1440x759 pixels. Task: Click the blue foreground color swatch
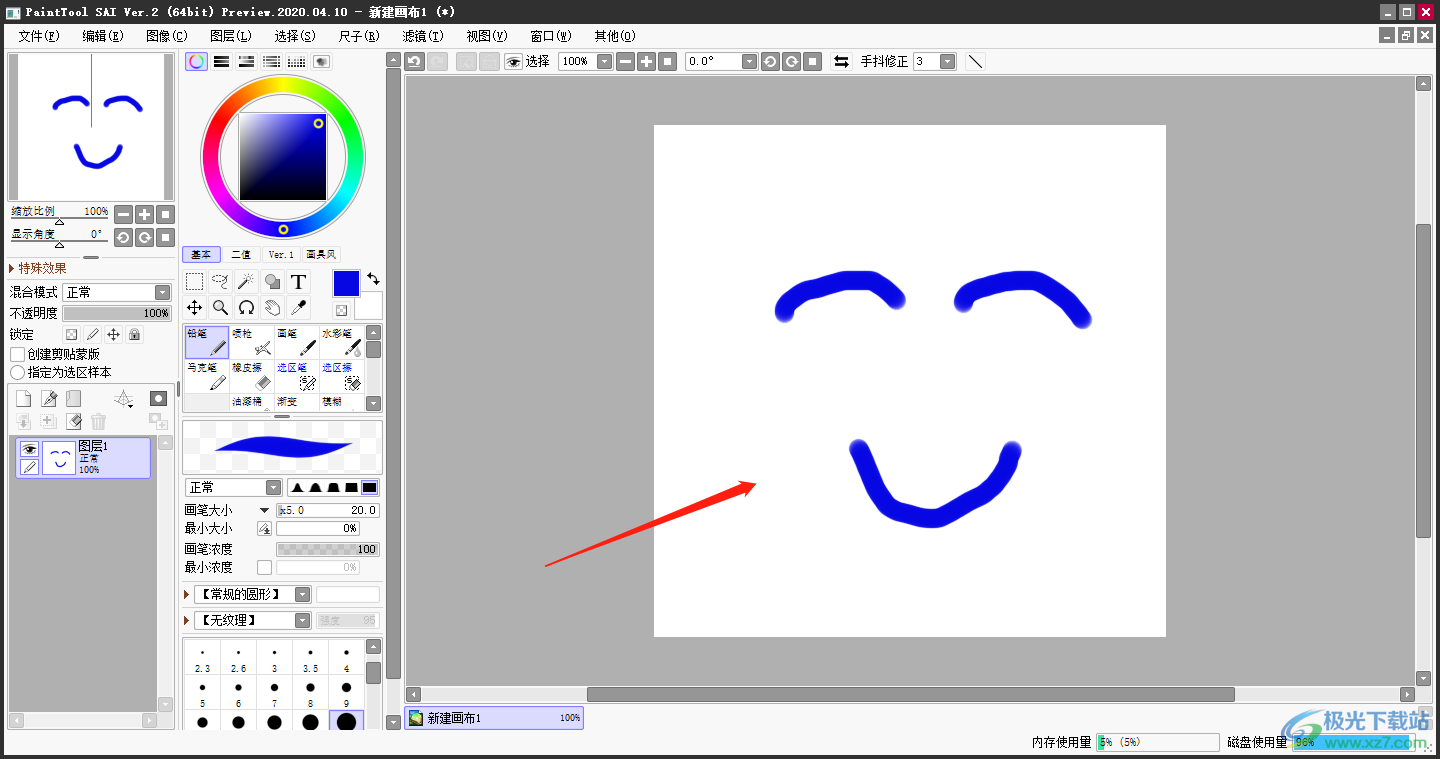[346, 283]
